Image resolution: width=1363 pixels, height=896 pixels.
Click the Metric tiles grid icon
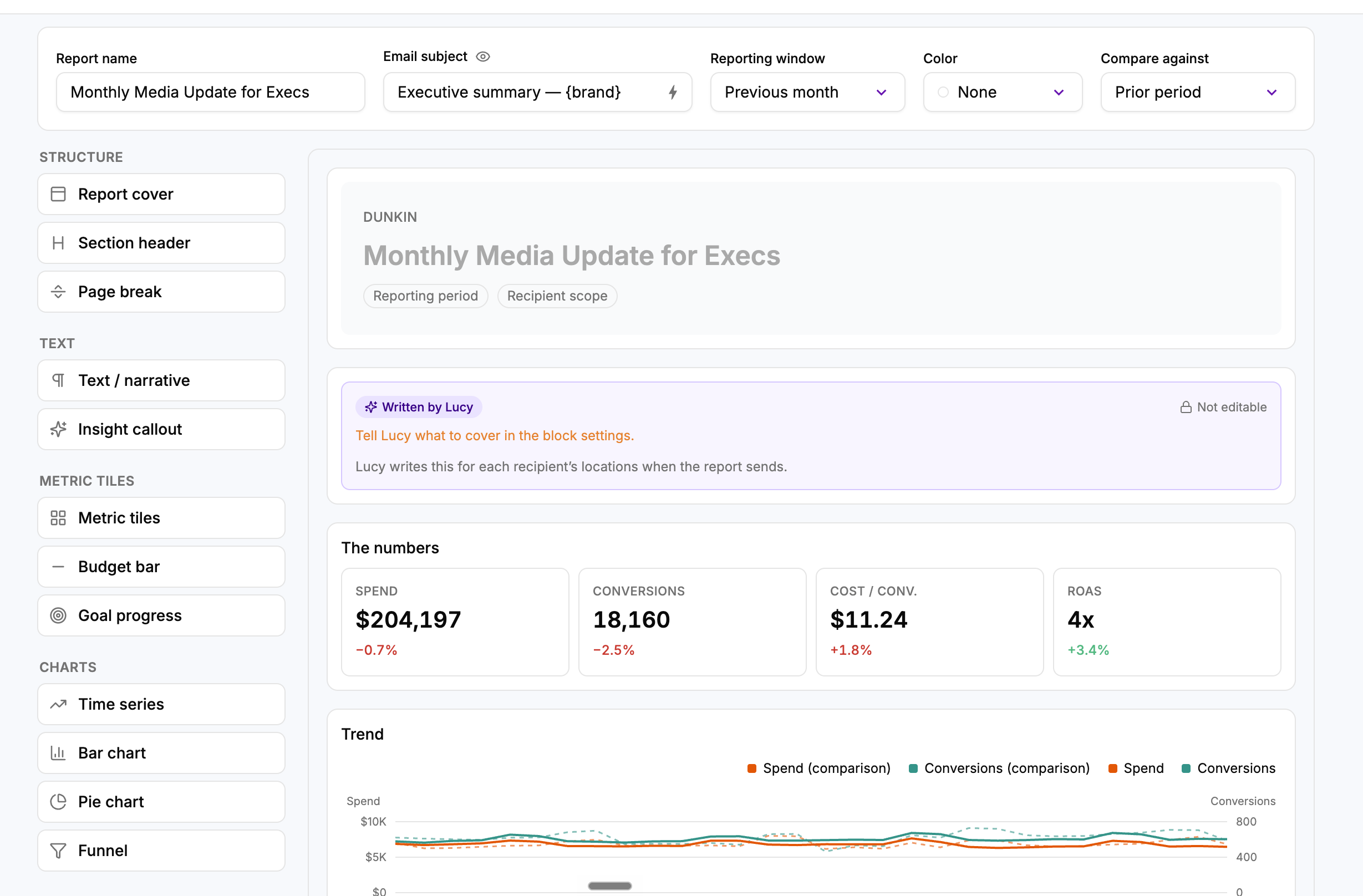(x=58, y=517)
